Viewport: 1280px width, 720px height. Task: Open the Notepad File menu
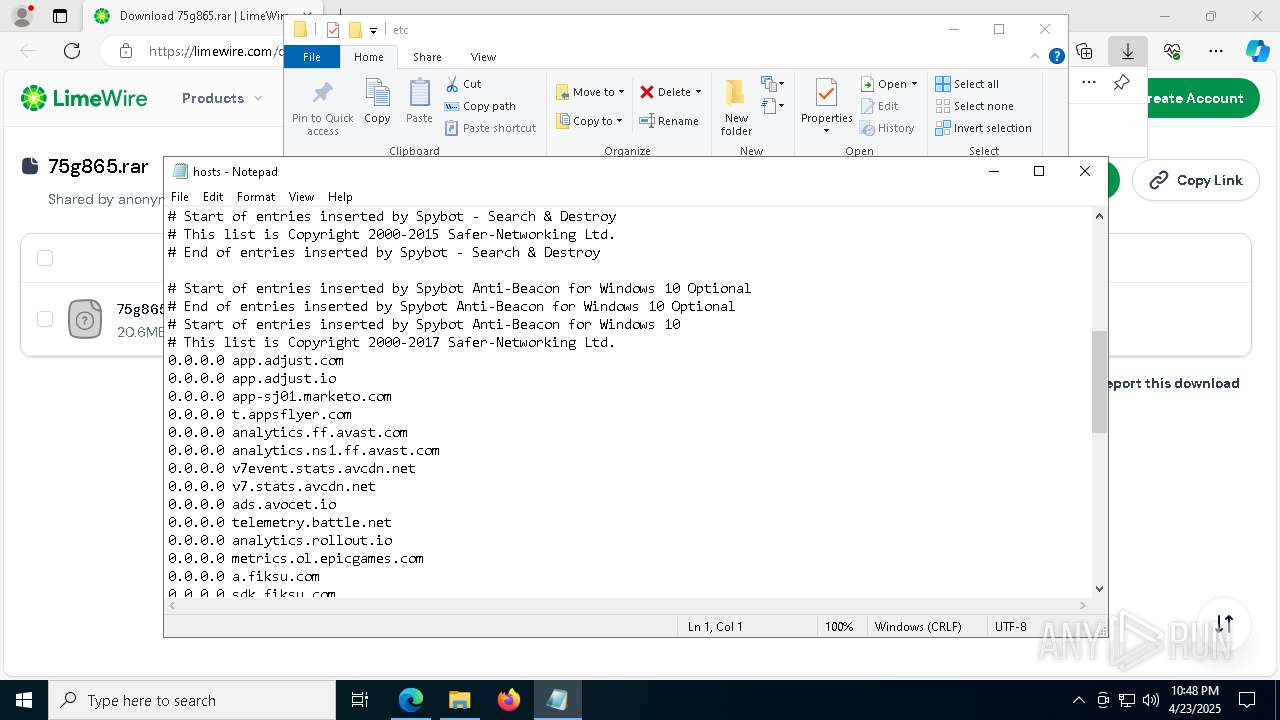point(180,197)
